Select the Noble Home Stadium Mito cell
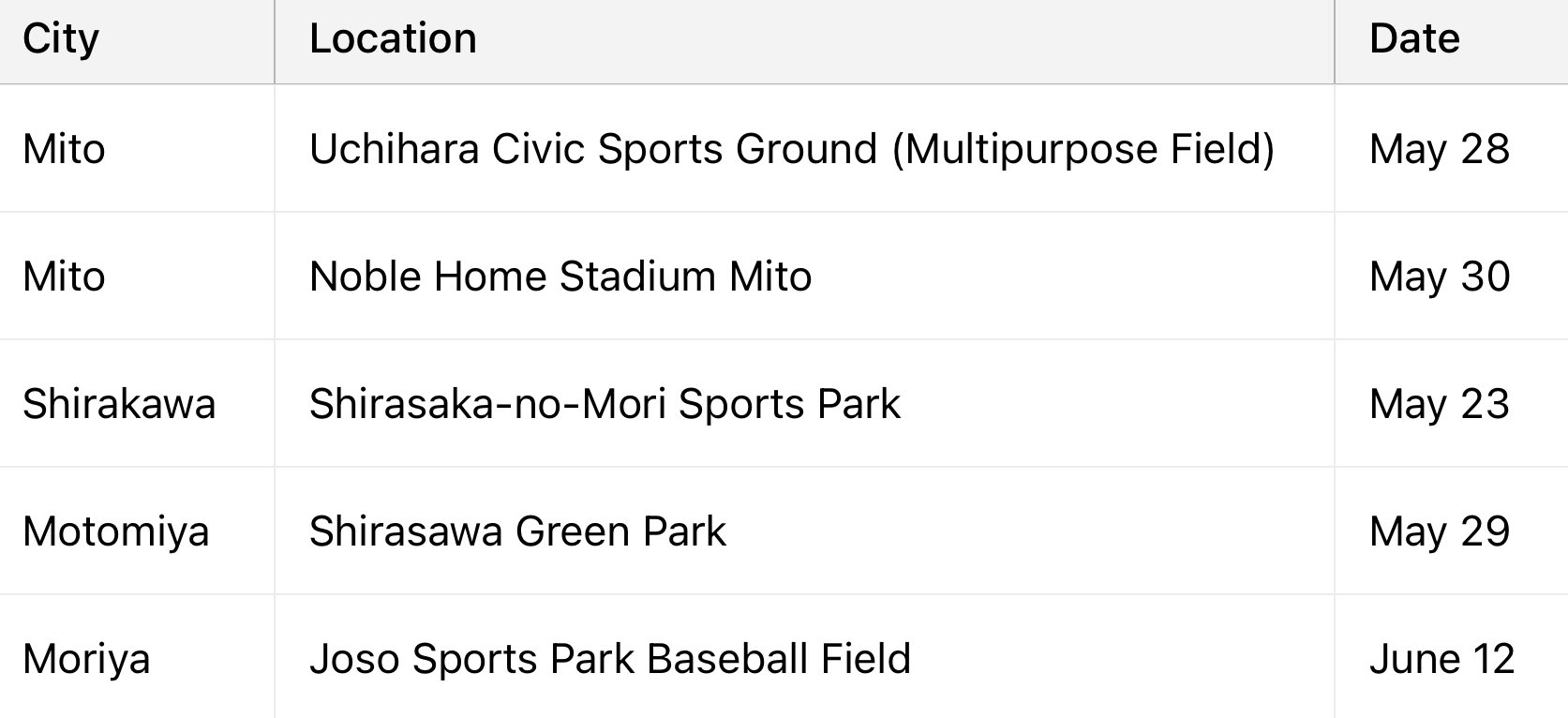This screenshot has height=718, width=1568. (x=560, y=277)
